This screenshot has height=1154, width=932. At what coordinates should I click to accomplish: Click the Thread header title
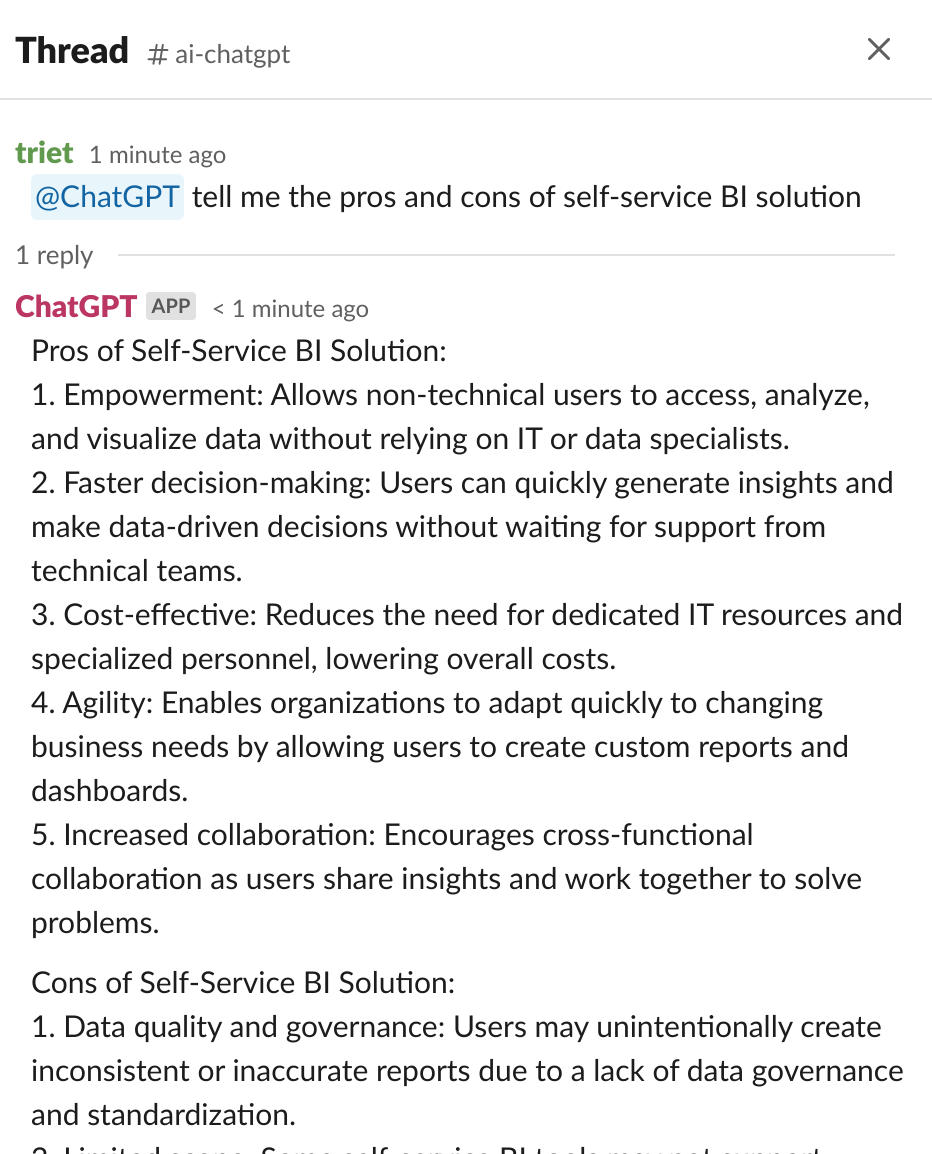71,50
